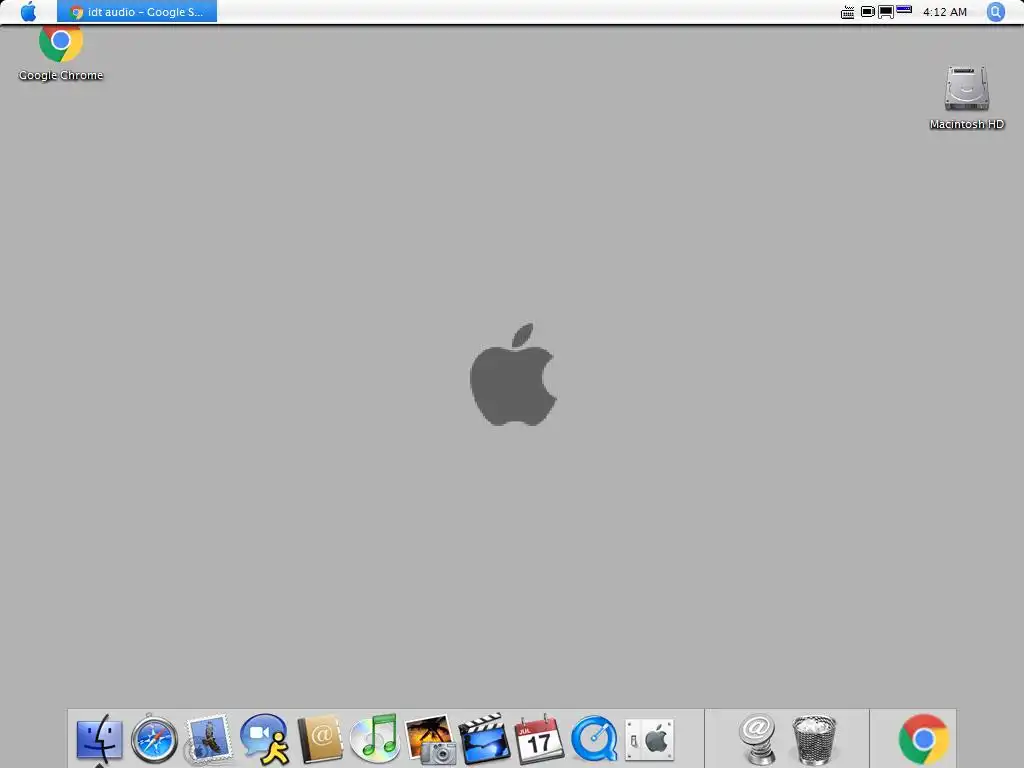1024x768 pixels.
Task: Open Mail stamp icon in the dock
Action: 208,740
